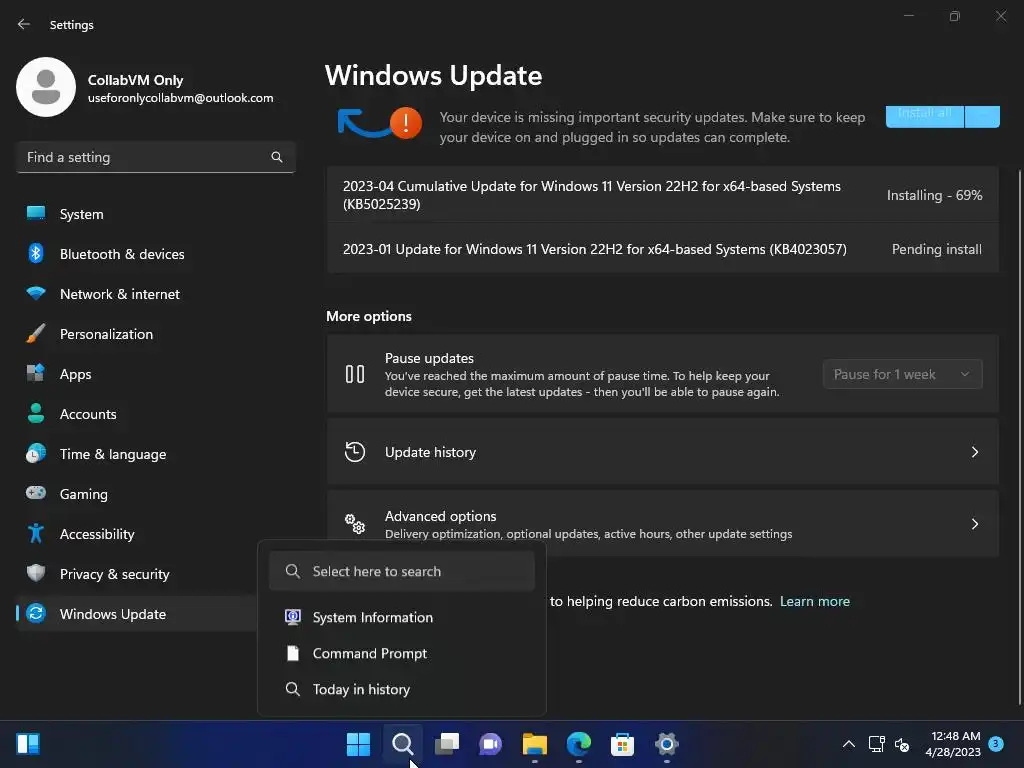Screen dimensions: 1024x768
Task: Click the Installing - 69% status
Action: (x=934, y=195)
